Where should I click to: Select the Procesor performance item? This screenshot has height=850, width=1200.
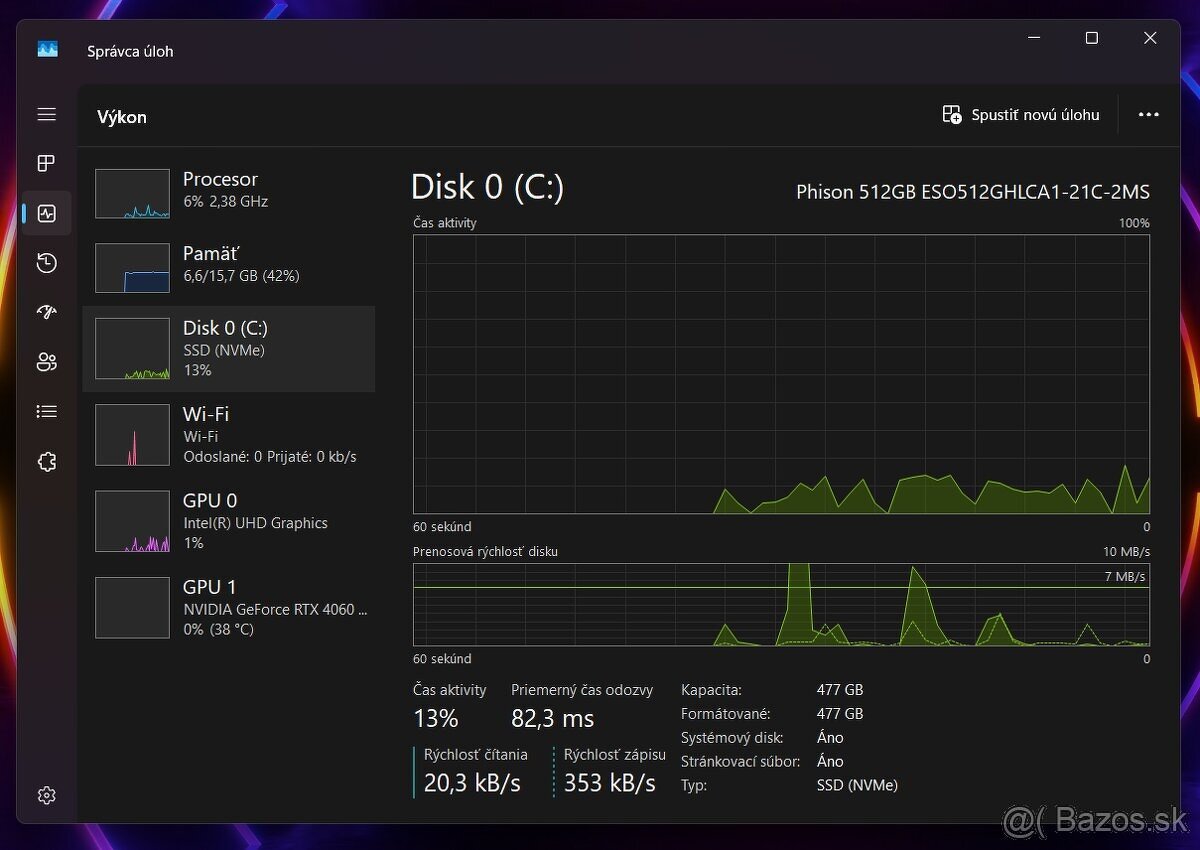click(229, 192)
